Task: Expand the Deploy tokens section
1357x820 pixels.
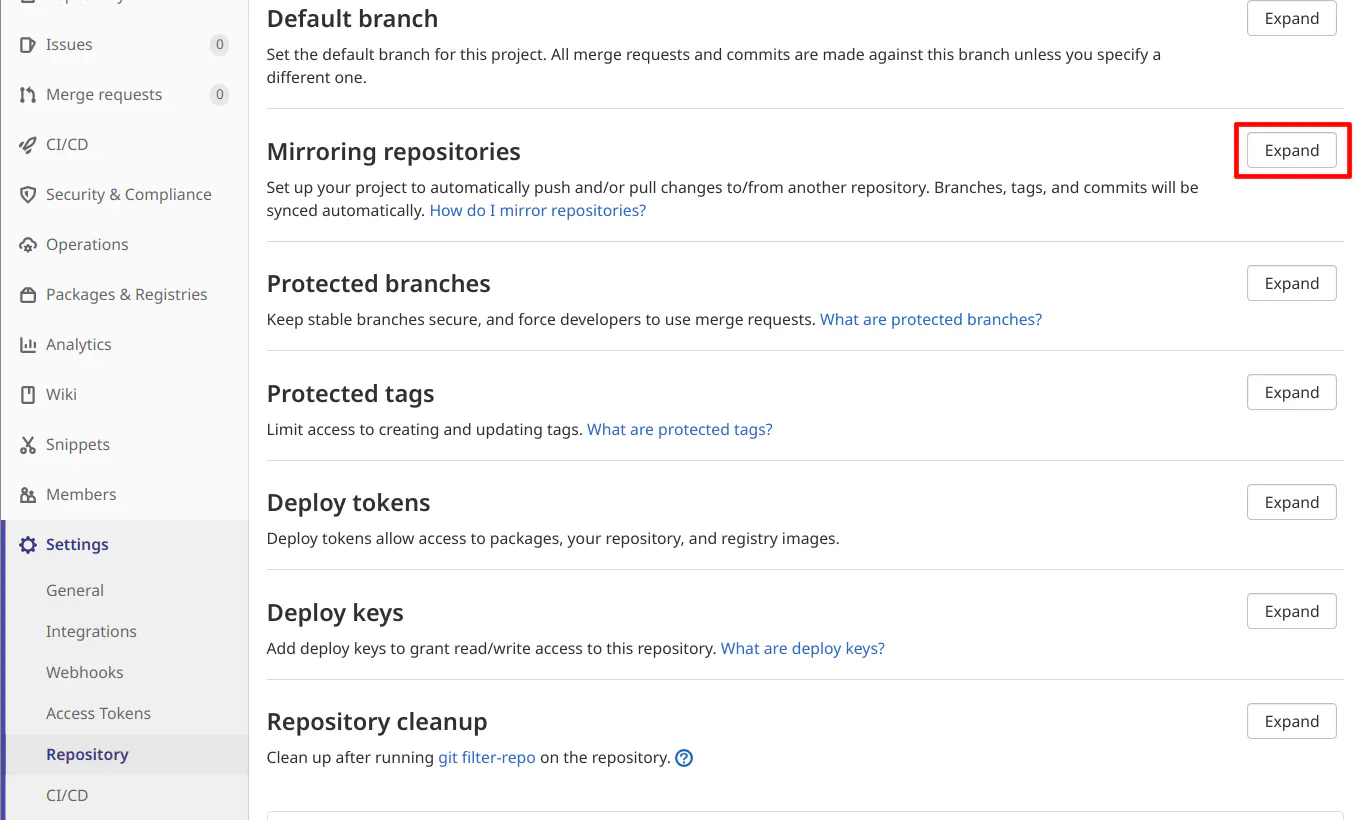Action: coord(1291,503)
